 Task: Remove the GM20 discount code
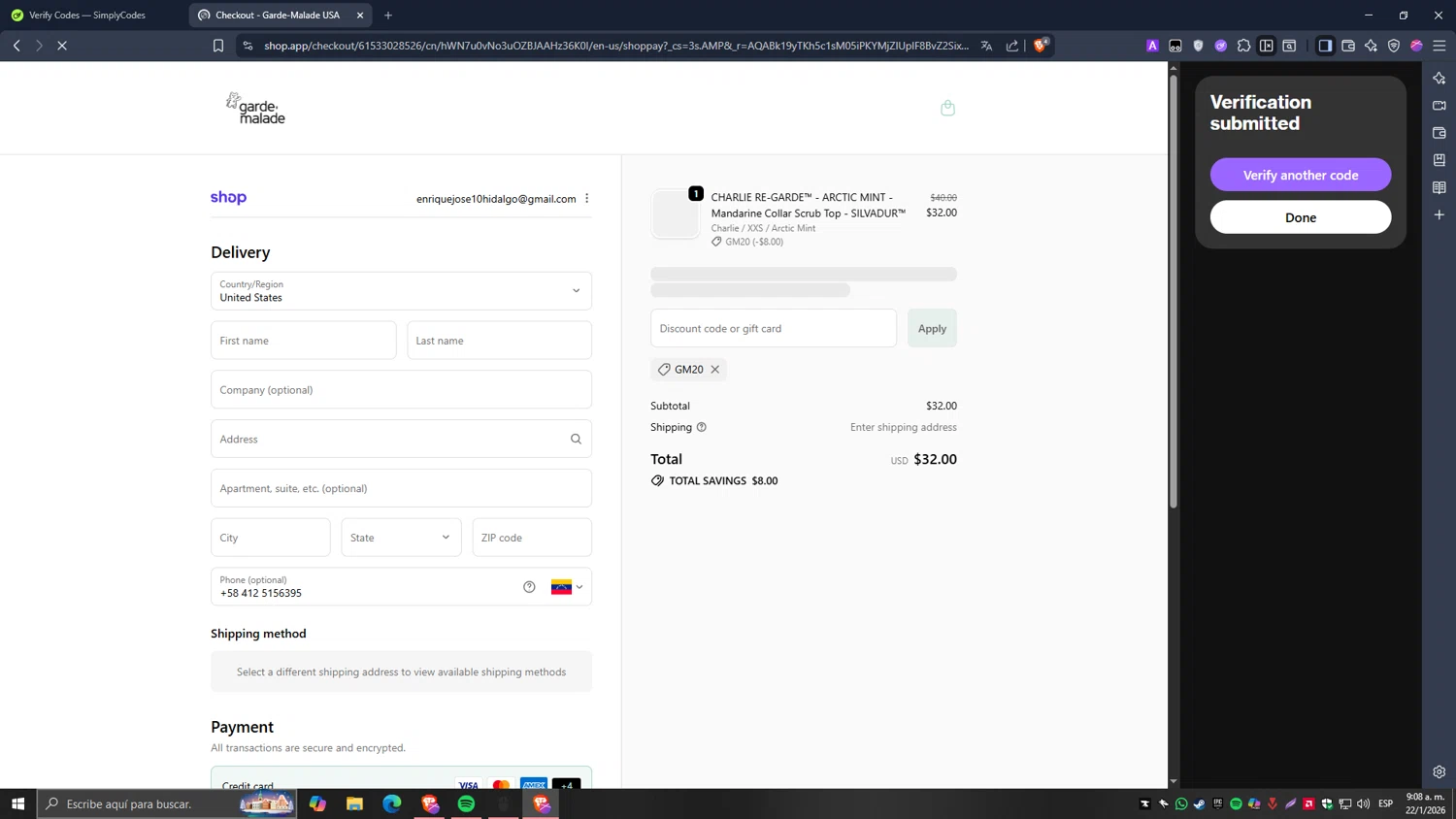[715, 370]
